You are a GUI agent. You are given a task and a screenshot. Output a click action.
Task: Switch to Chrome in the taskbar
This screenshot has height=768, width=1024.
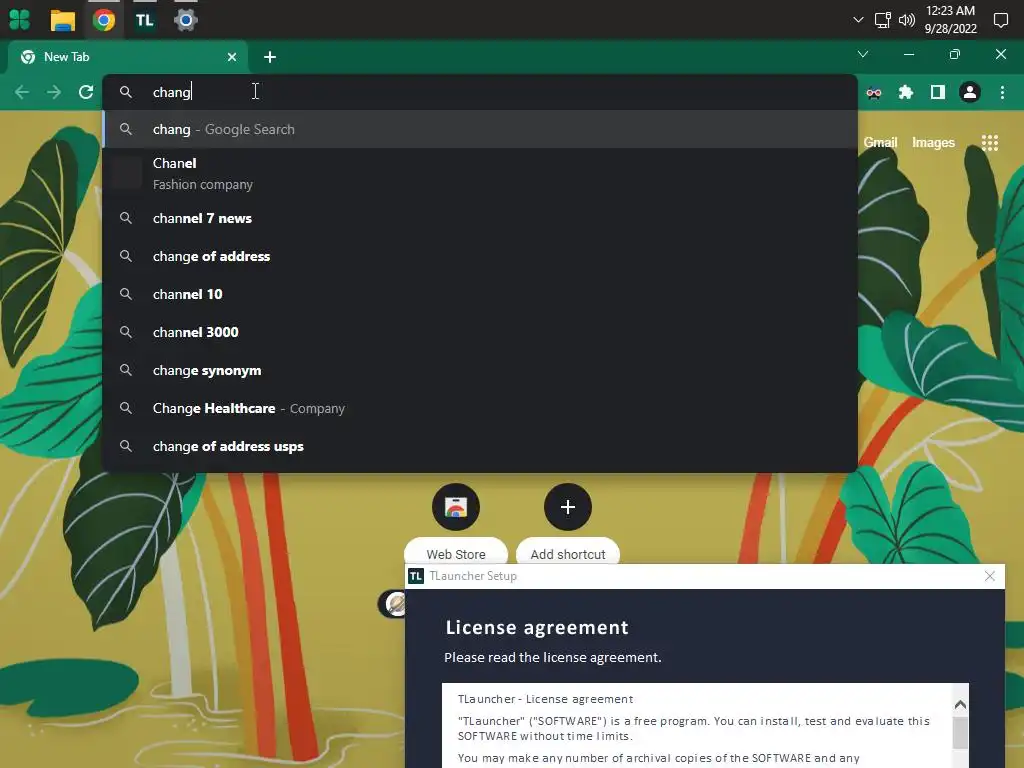pos(104,20)
